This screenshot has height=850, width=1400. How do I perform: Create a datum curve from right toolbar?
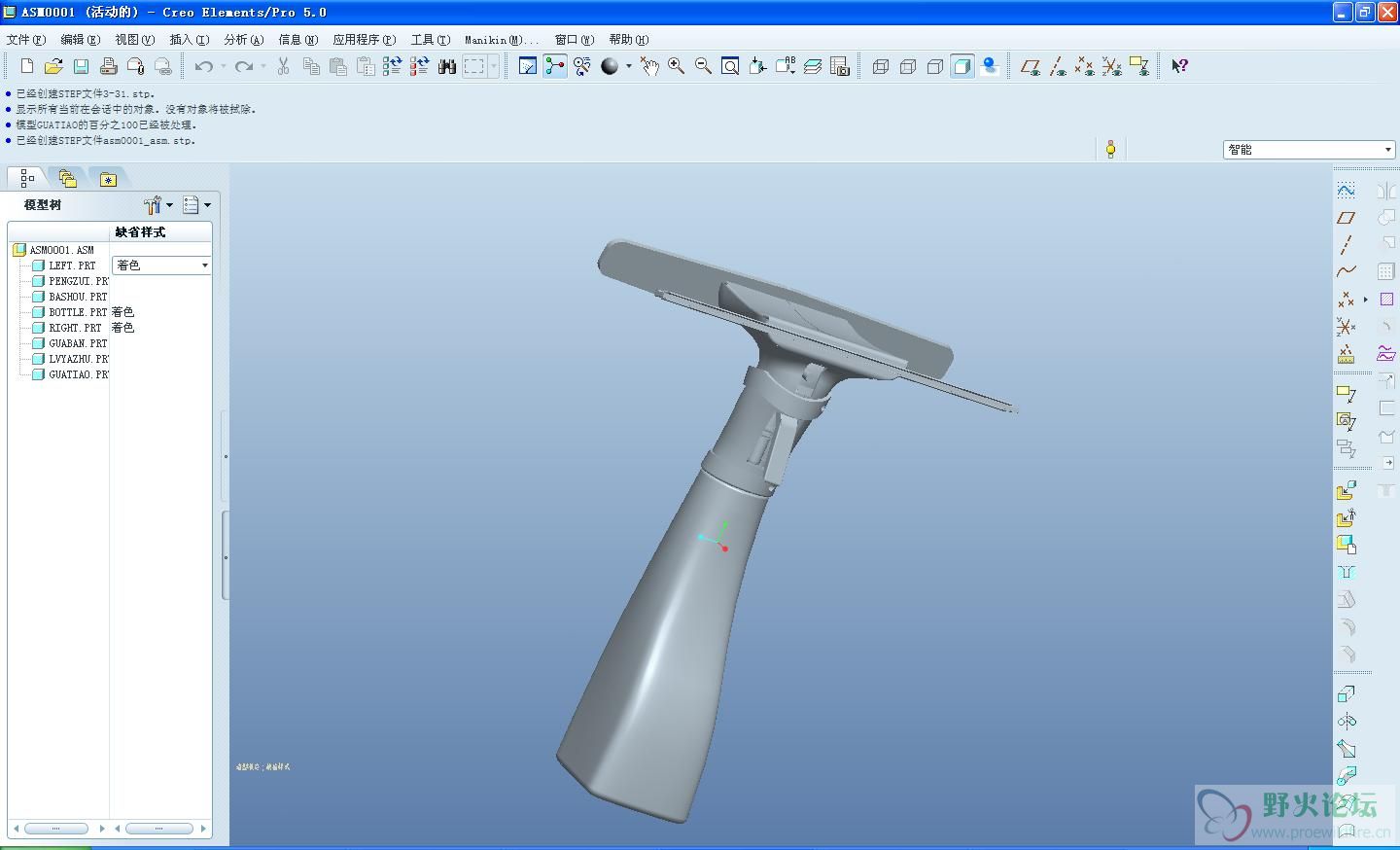tap(1346, 272)
